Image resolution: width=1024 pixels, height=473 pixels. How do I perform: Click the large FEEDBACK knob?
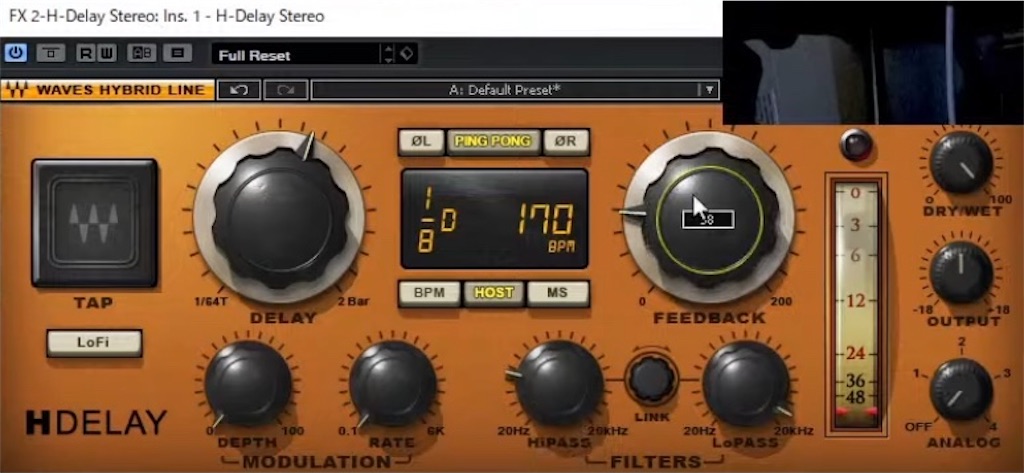coord(709,218)
